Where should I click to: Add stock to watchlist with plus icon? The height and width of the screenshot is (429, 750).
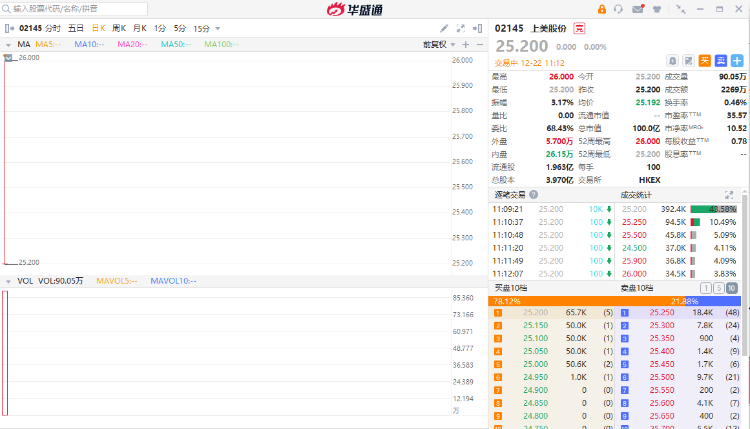pos(737,61)
